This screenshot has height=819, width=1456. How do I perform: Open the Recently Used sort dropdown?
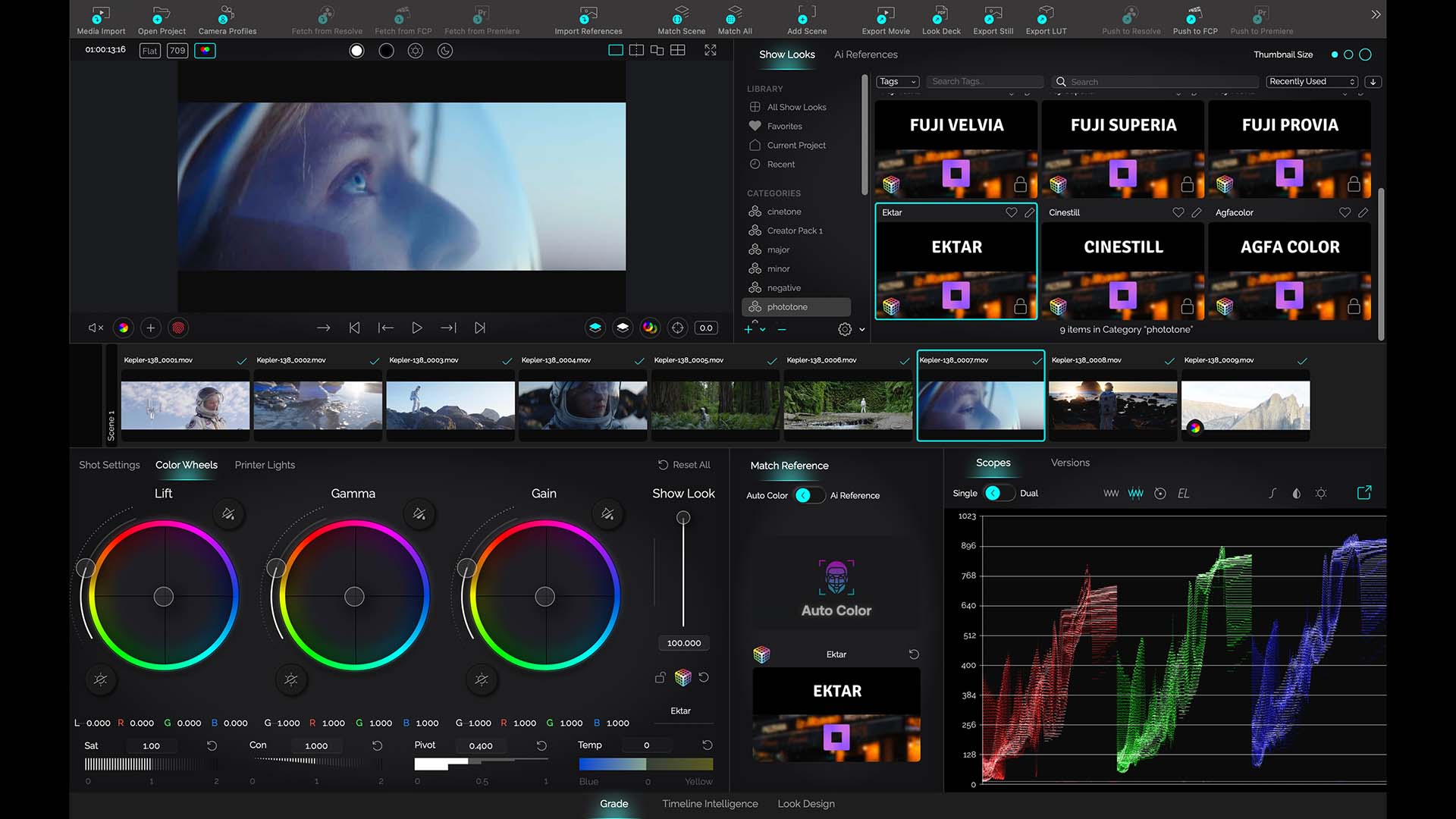tap(1311, 81)
